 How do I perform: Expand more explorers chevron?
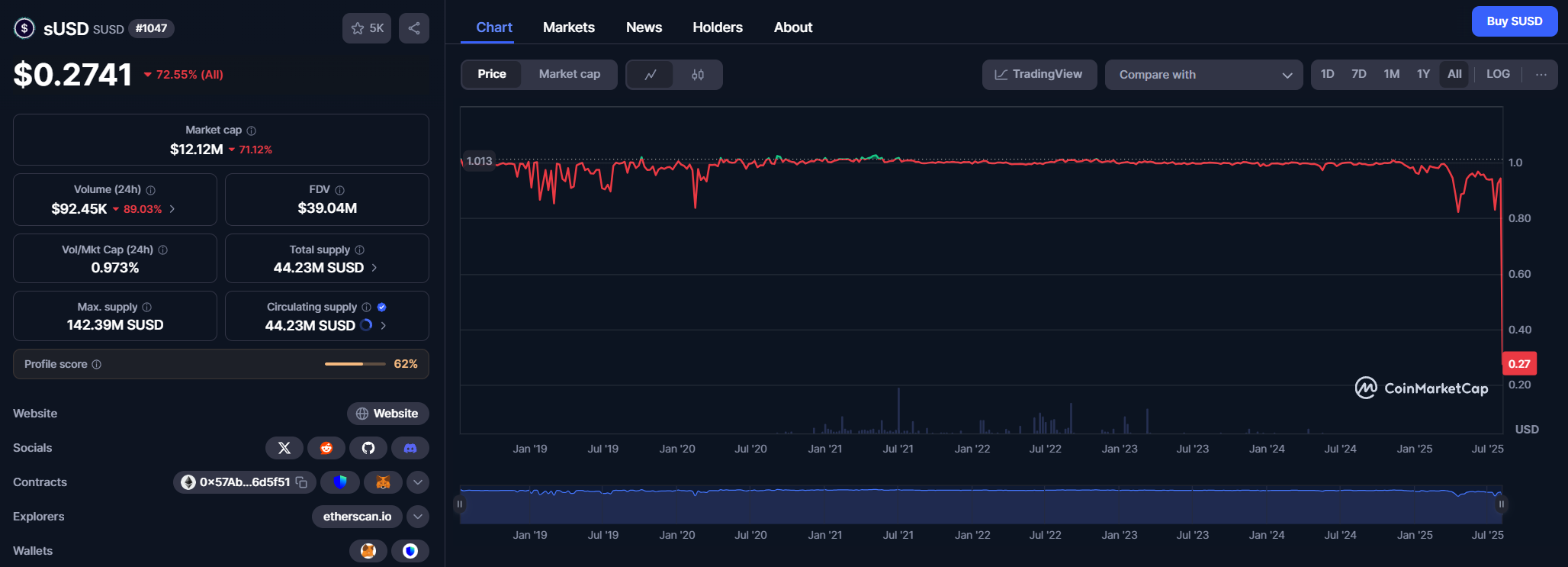click(x=418, y=517)
